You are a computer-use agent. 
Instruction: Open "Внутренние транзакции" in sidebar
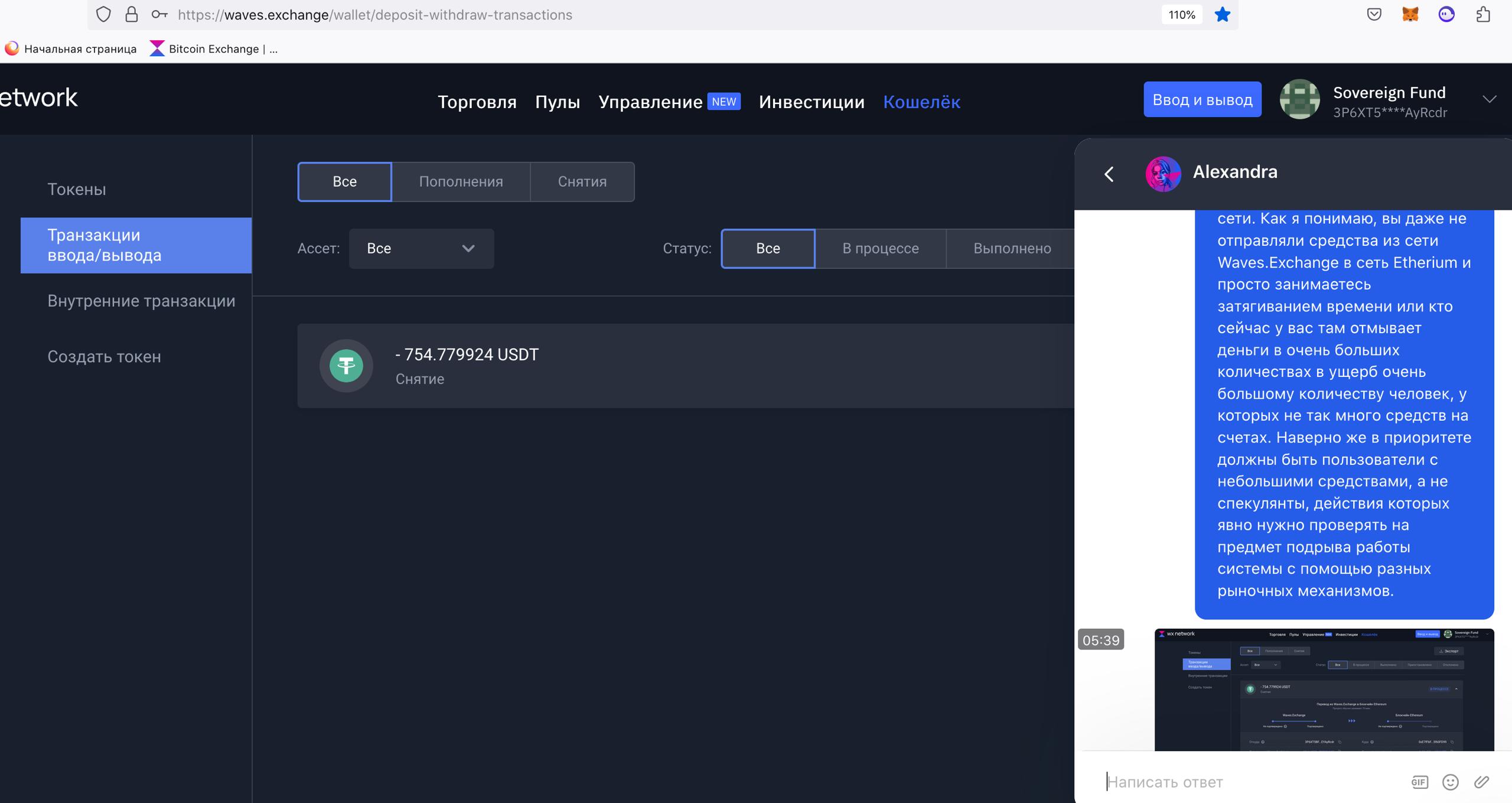pyautogui.click(x=141, y=301)
